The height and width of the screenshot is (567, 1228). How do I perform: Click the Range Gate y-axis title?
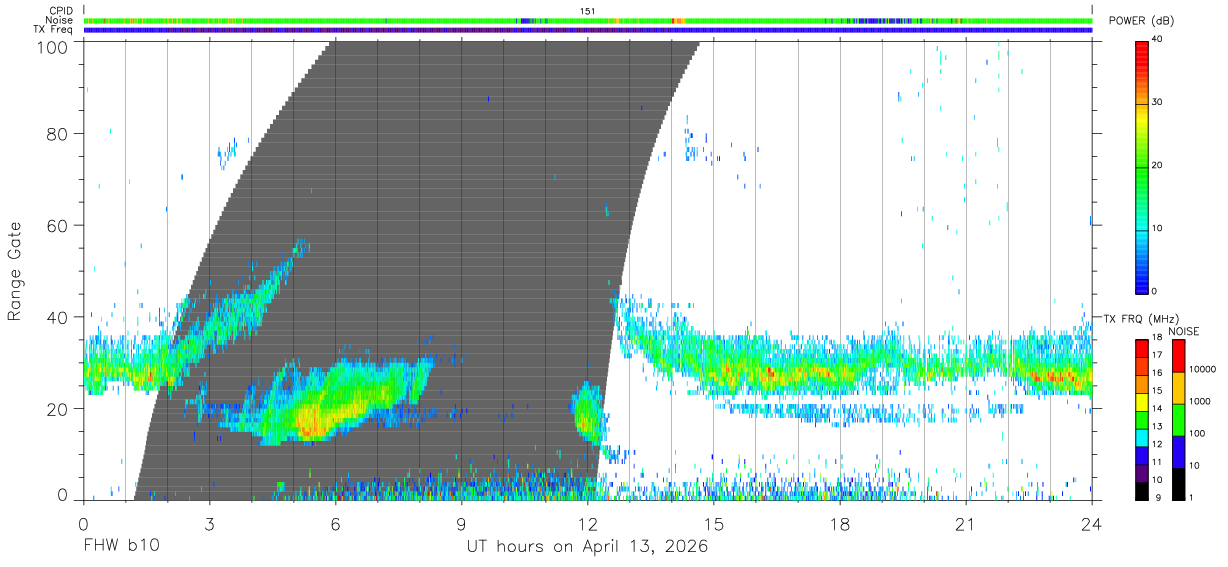pos(16,271)
